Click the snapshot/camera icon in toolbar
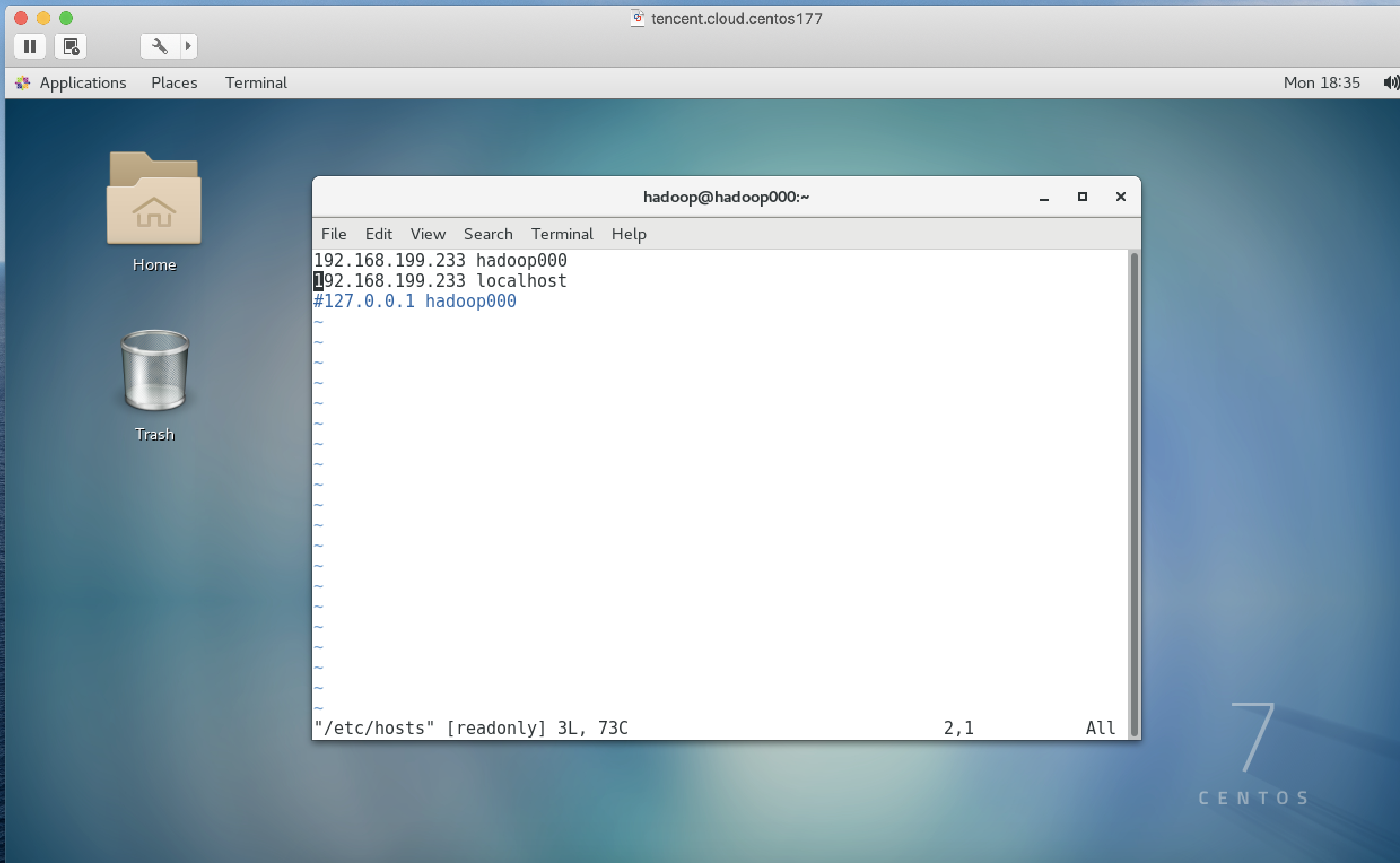This screenshot has height=863, width=1400. (x=70, y=46)
